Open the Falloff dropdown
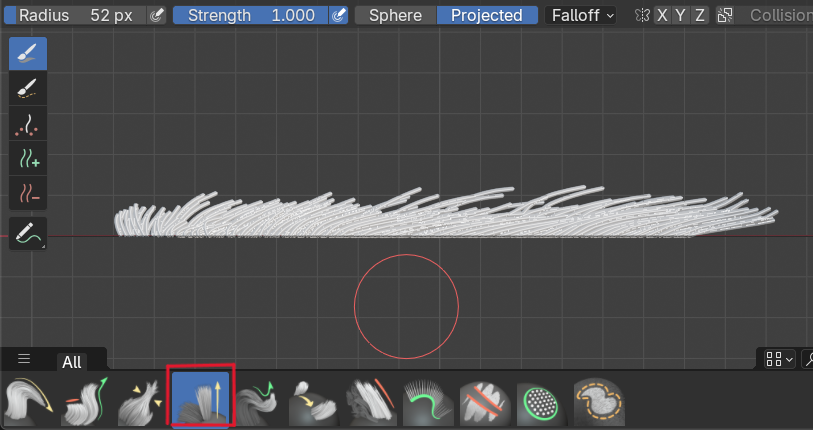The height and width of the screenshot is (430, 813). (581, 15)
